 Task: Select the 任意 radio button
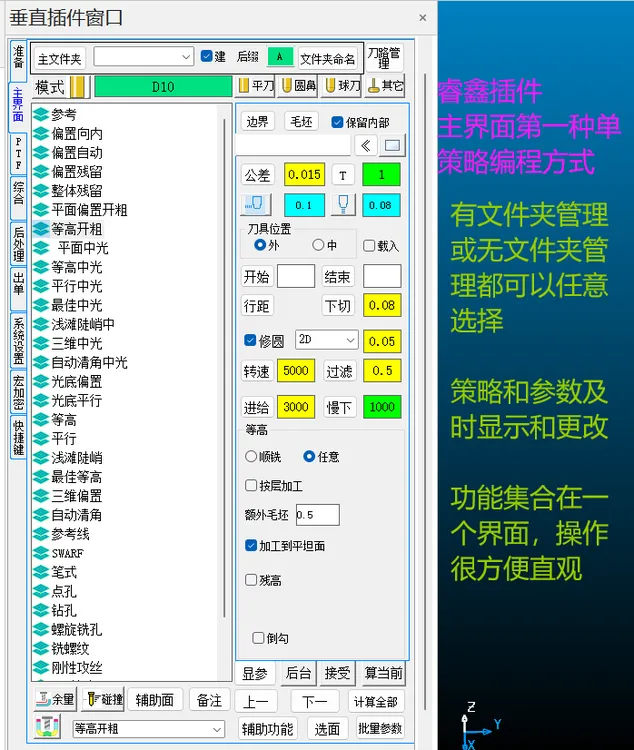[309, 456]
